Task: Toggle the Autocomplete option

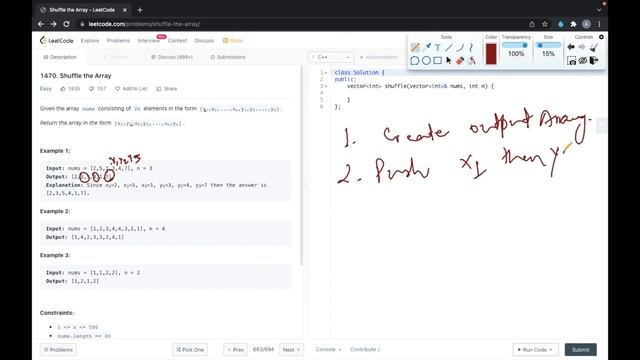Action: pyautogui.click(x=378, y=57)
